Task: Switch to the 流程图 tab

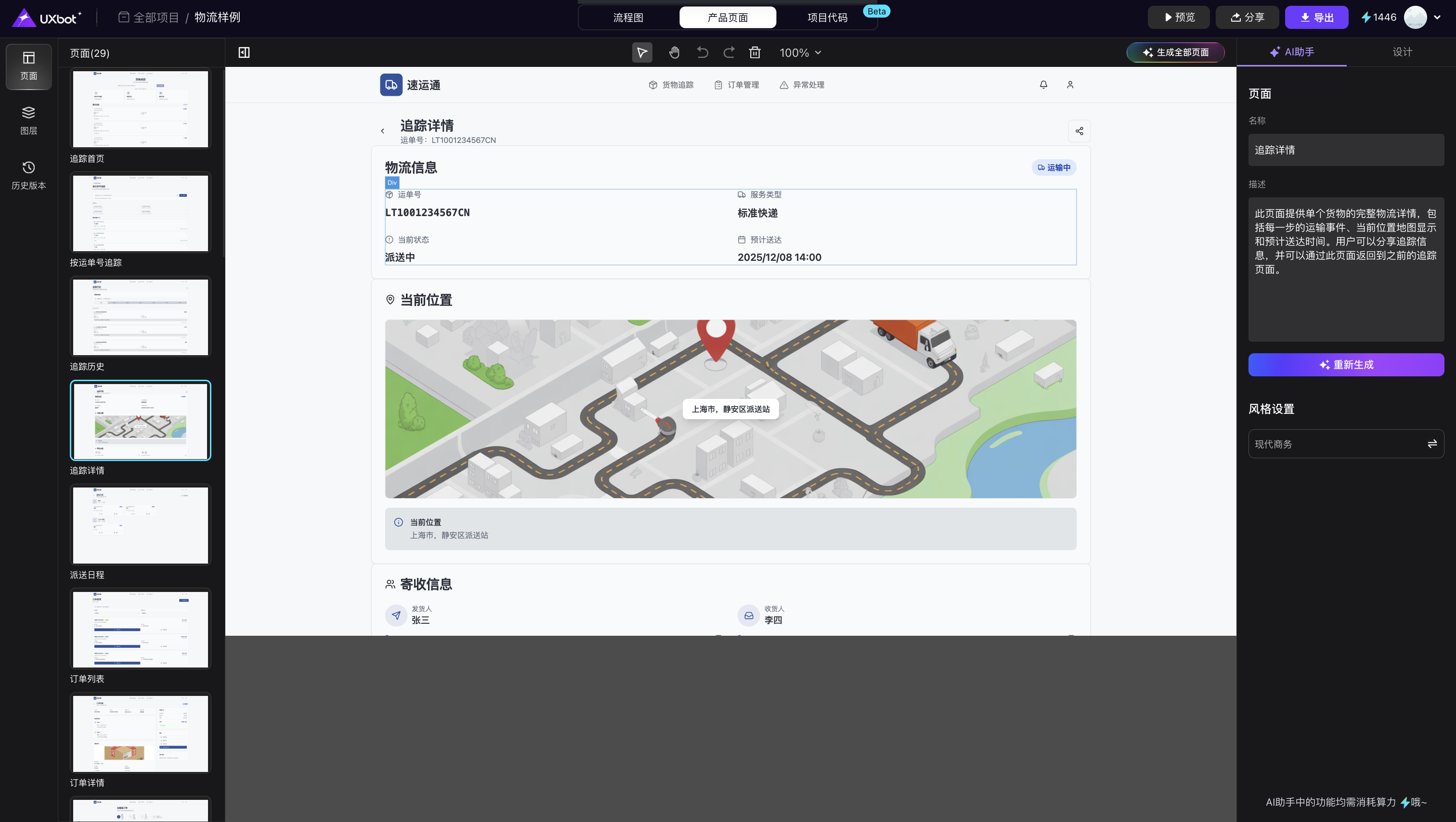Action: [628, 17]
